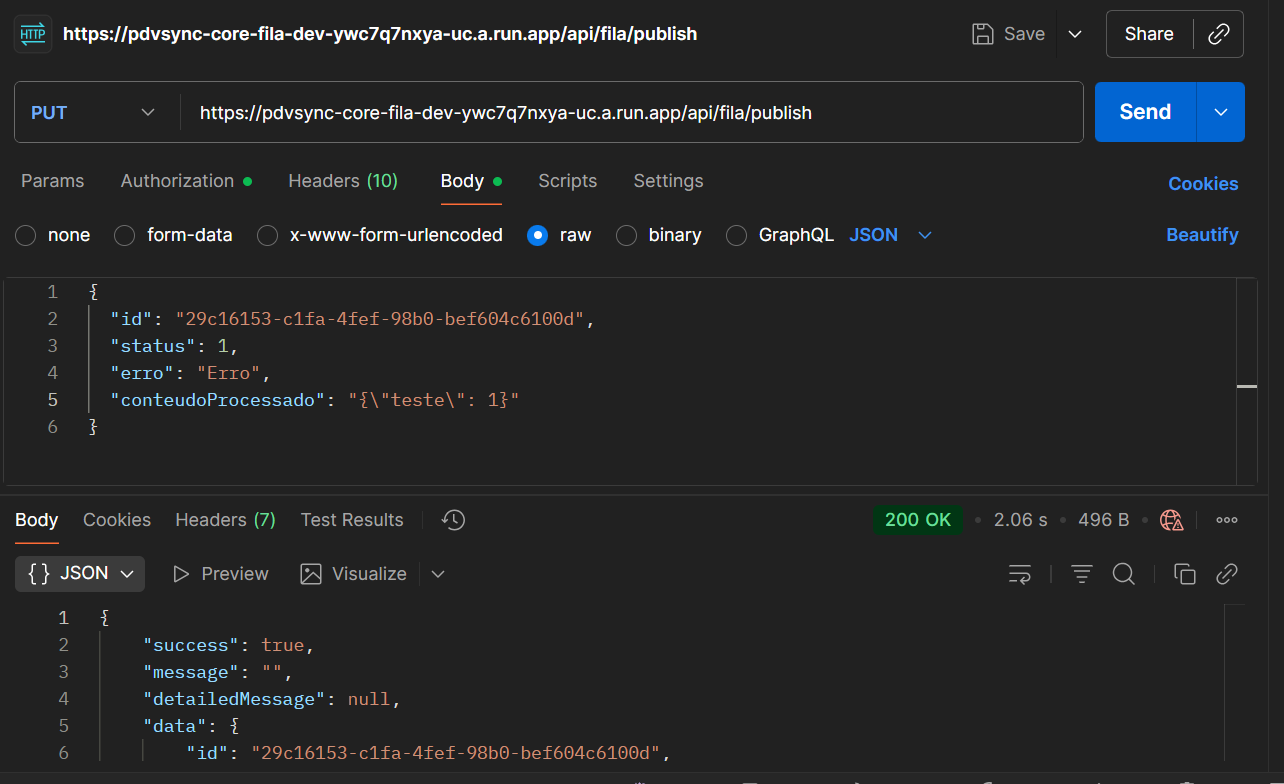Select the none body type radio
Viewport: 1284px width, 784px height.
(x=27, y=236)
